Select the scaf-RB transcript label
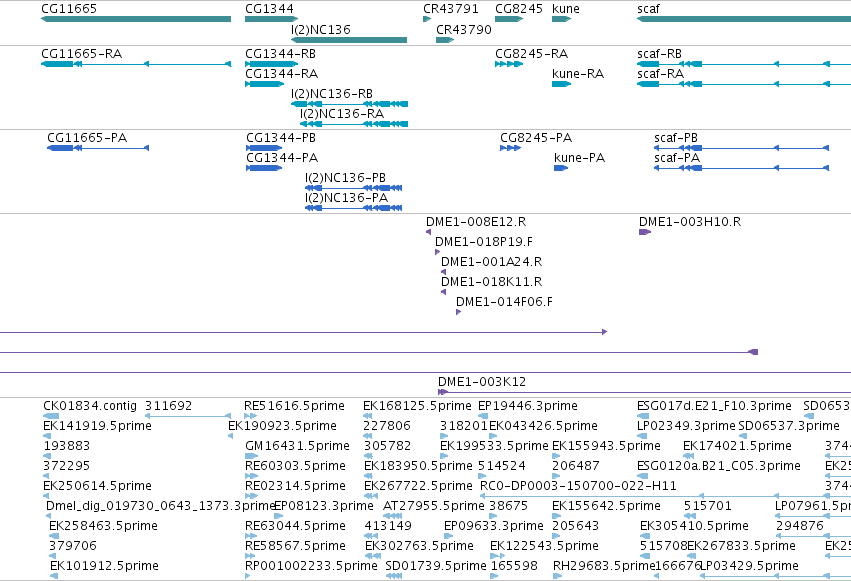 click(x=659, y=54)
